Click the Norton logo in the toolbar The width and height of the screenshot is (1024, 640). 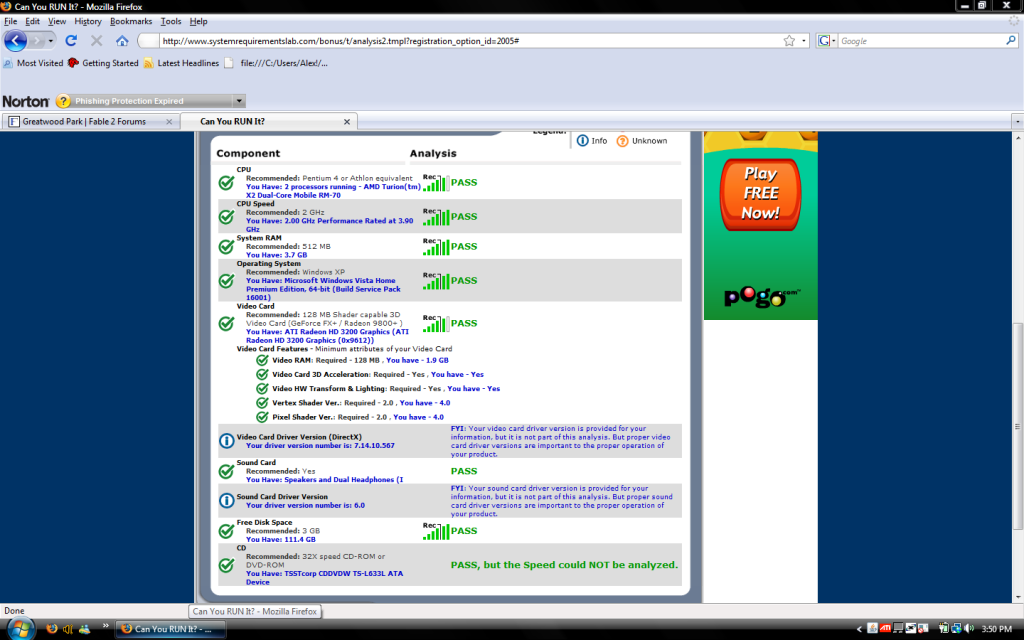pyautogui.click(x=25, y=101)
